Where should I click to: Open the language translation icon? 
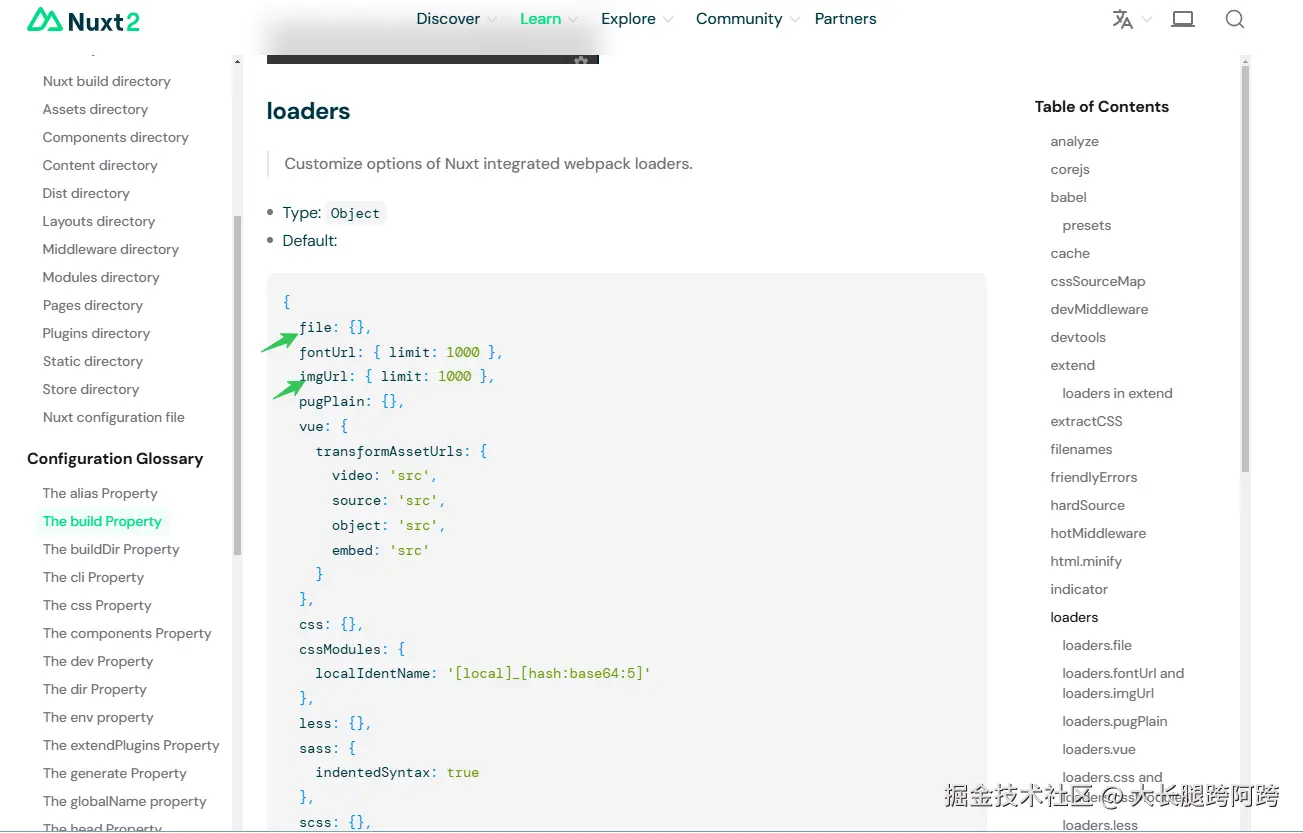tap(1123, 19)
